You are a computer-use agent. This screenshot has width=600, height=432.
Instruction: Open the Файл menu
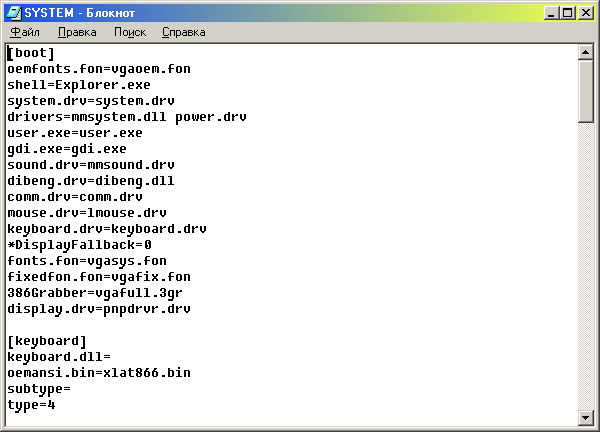click(25, 32)
